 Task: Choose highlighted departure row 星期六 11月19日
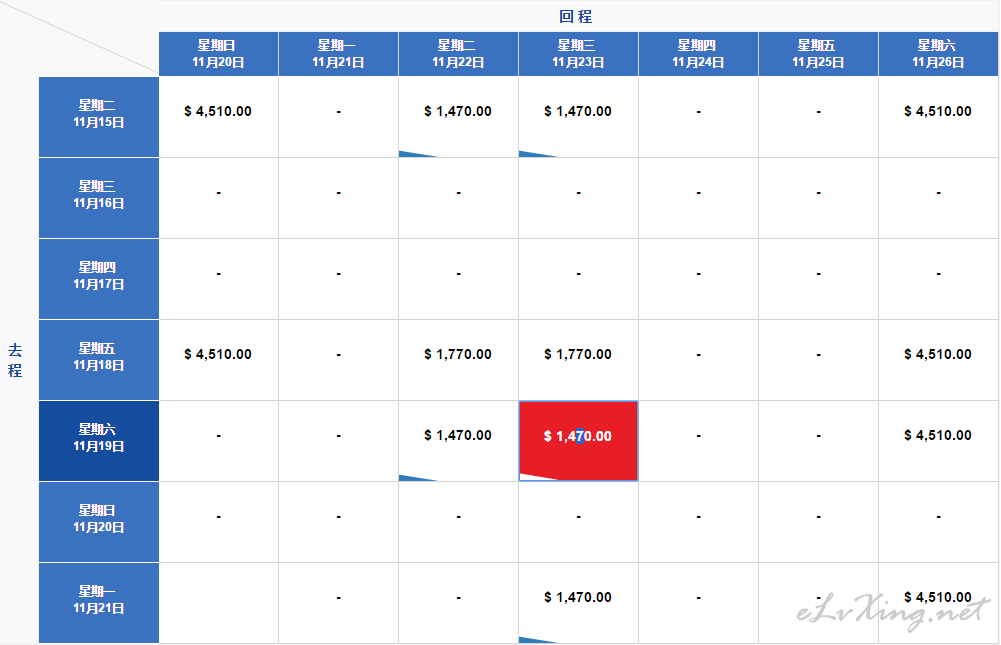(x=99, y=441)
